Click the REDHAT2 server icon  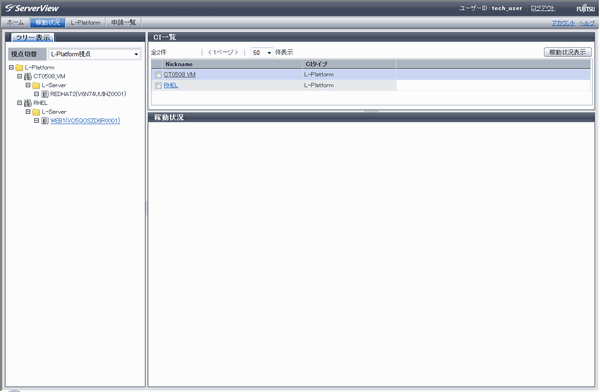(45, 94)
